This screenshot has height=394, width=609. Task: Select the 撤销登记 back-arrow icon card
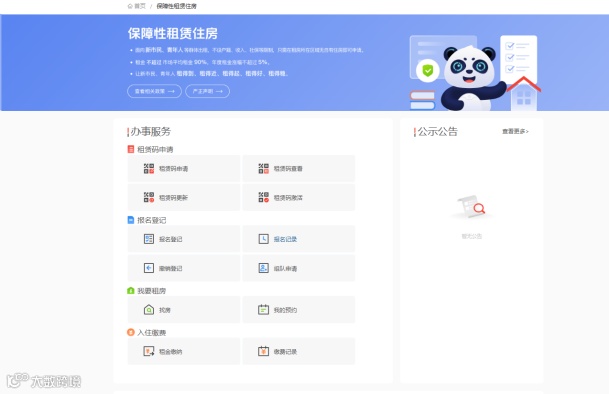(184, 268)
